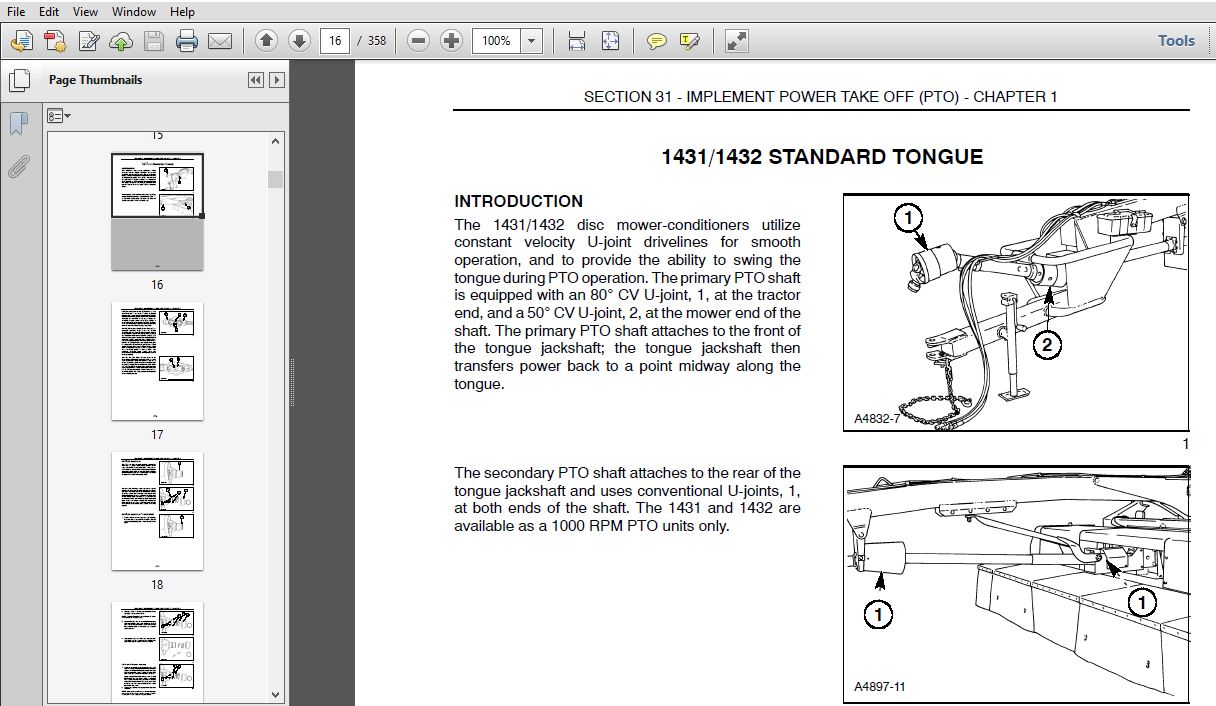
Task: Collapse the navigation pane with double arrows
Action: 256,80
